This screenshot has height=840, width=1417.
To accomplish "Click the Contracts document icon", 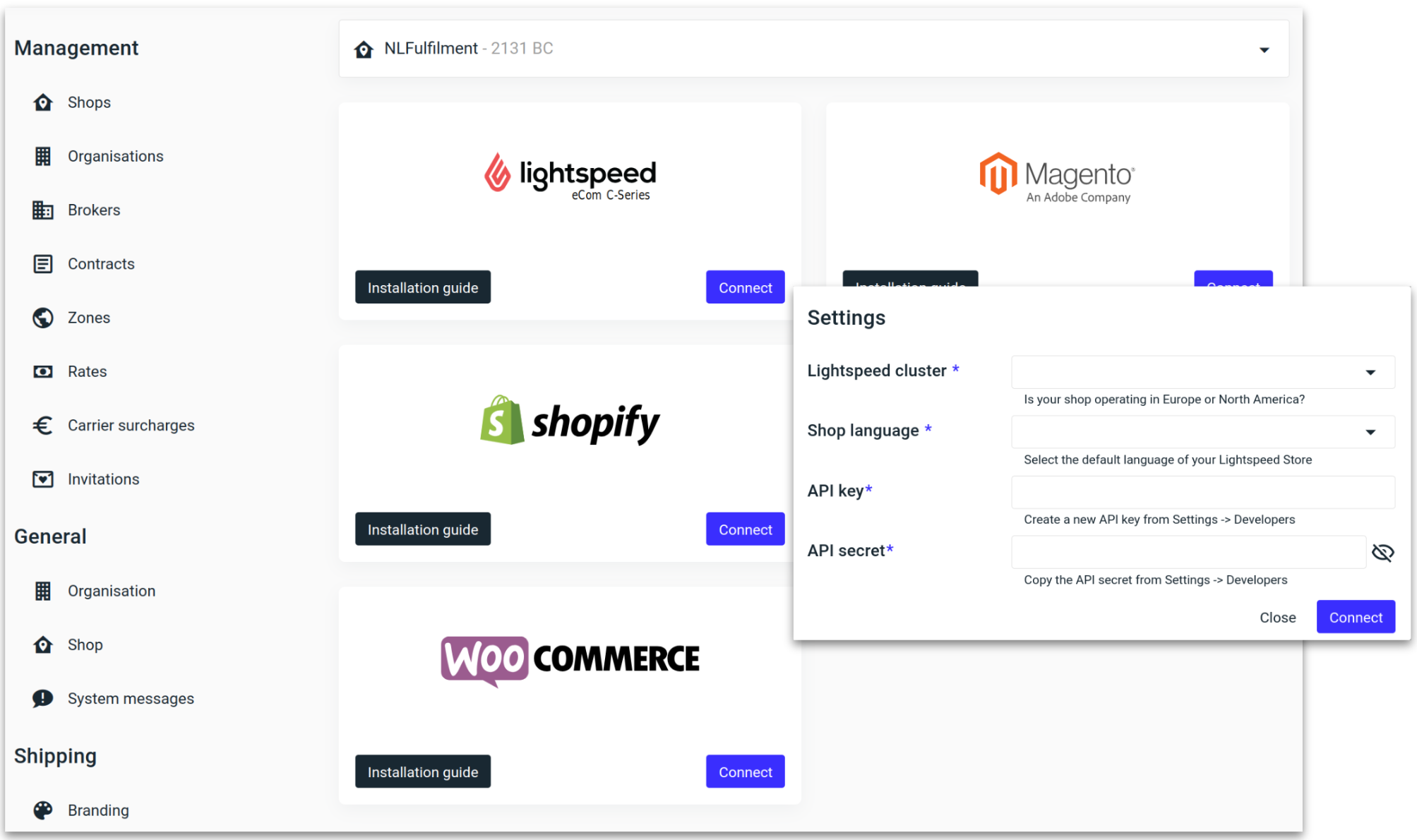I will pos(43,264).
